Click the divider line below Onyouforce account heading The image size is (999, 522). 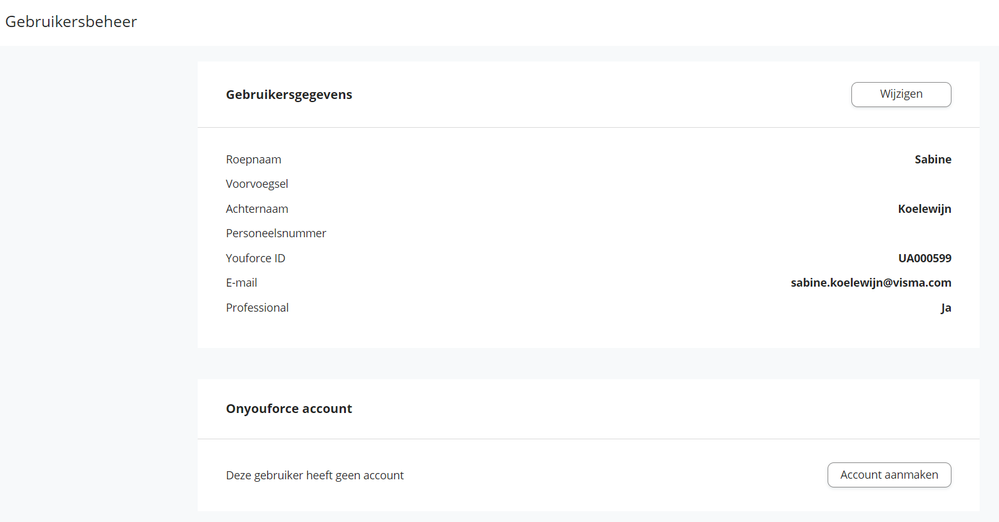tap(588, 439)
